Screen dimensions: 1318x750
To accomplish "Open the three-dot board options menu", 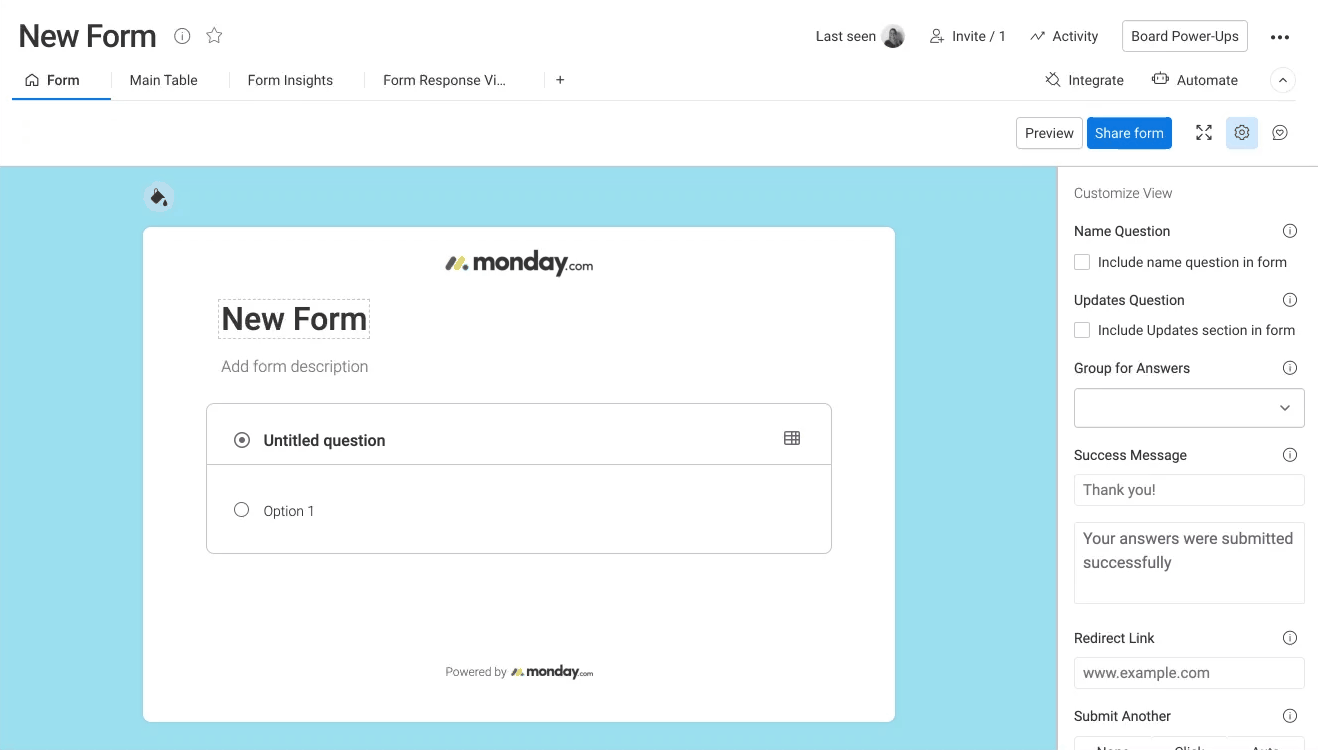I will click(x=1280, y=37).
